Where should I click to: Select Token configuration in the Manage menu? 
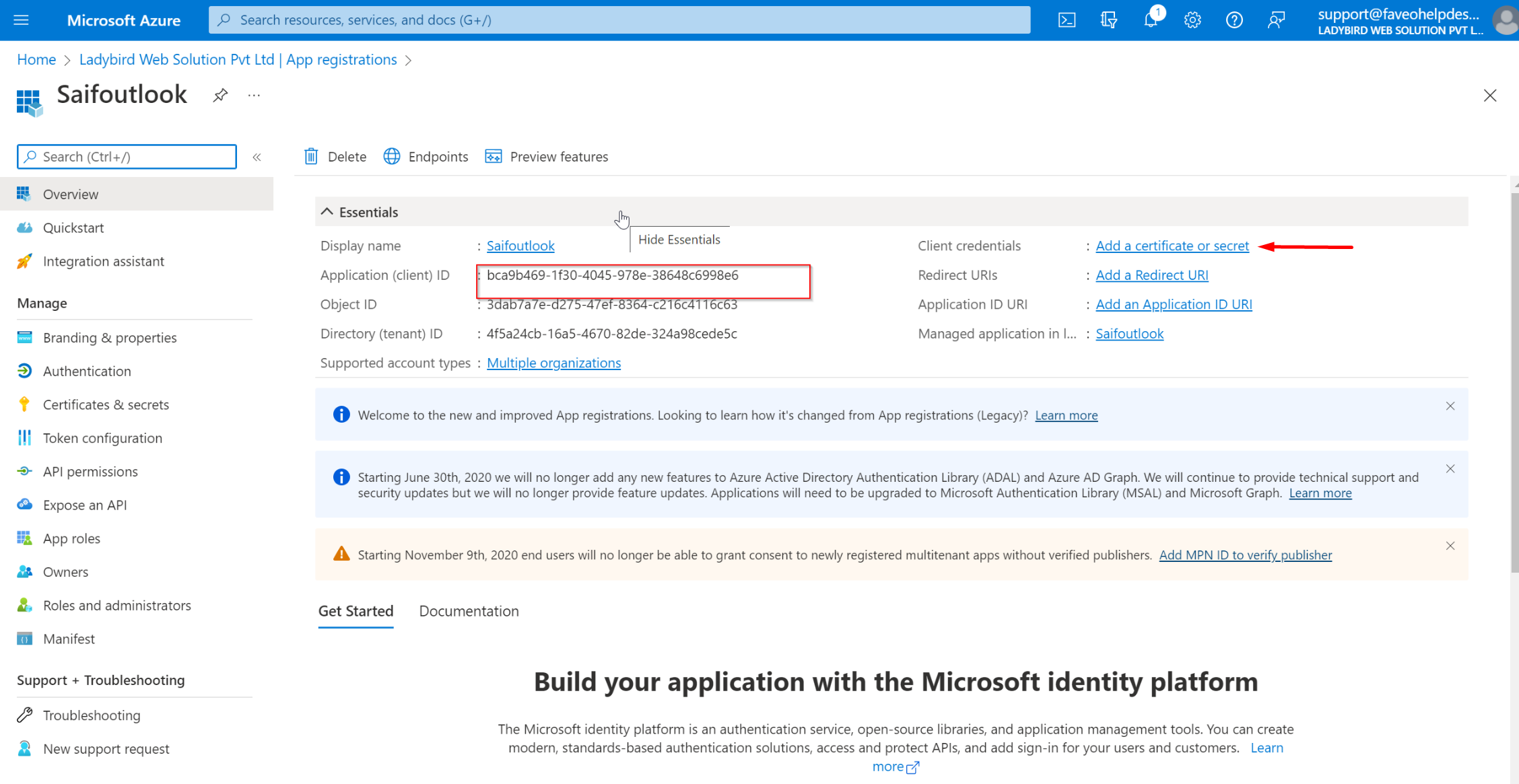102,437
